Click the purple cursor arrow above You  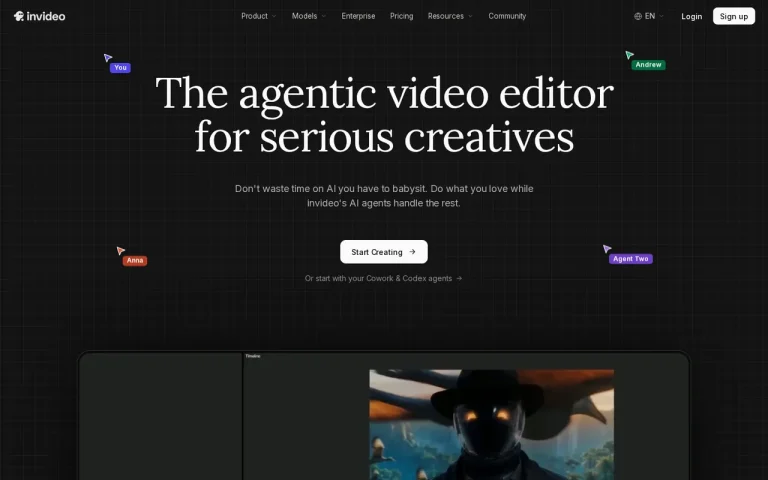(108, 58)
